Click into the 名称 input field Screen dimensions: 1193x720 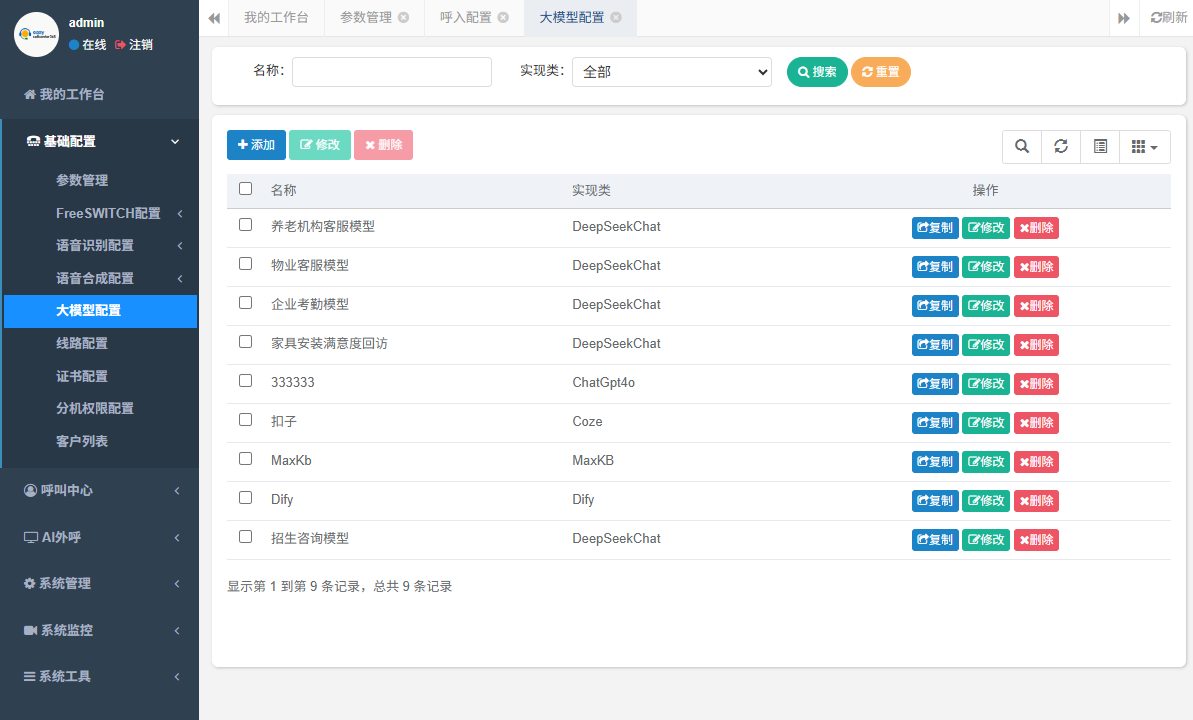click(391, 72)
